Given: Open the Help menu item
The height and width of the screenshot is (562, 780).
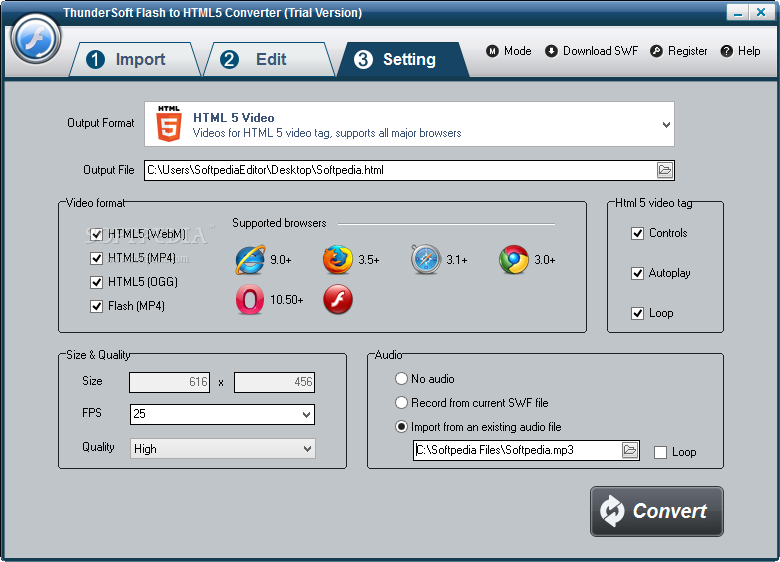Looking at the screenshot, I should [741, 51].
